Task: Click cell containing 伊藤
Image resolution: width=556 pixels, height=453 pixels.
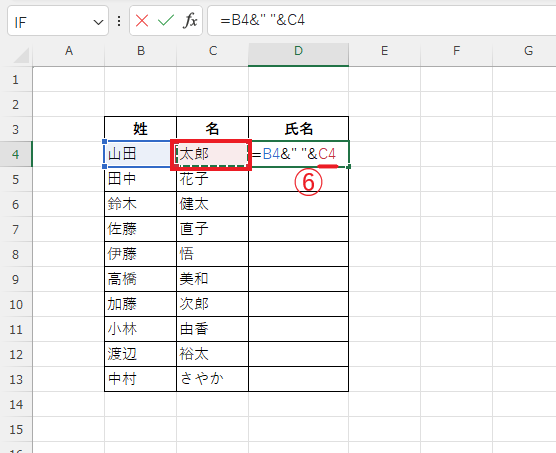Action: pos(141,254)
